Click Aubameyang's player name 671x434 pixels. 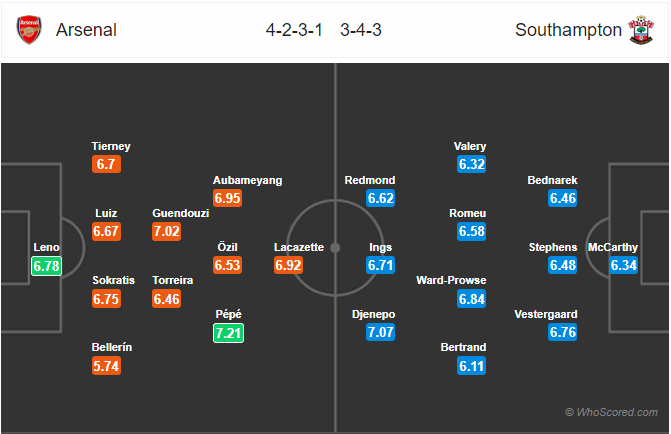[x=248, y=180]
